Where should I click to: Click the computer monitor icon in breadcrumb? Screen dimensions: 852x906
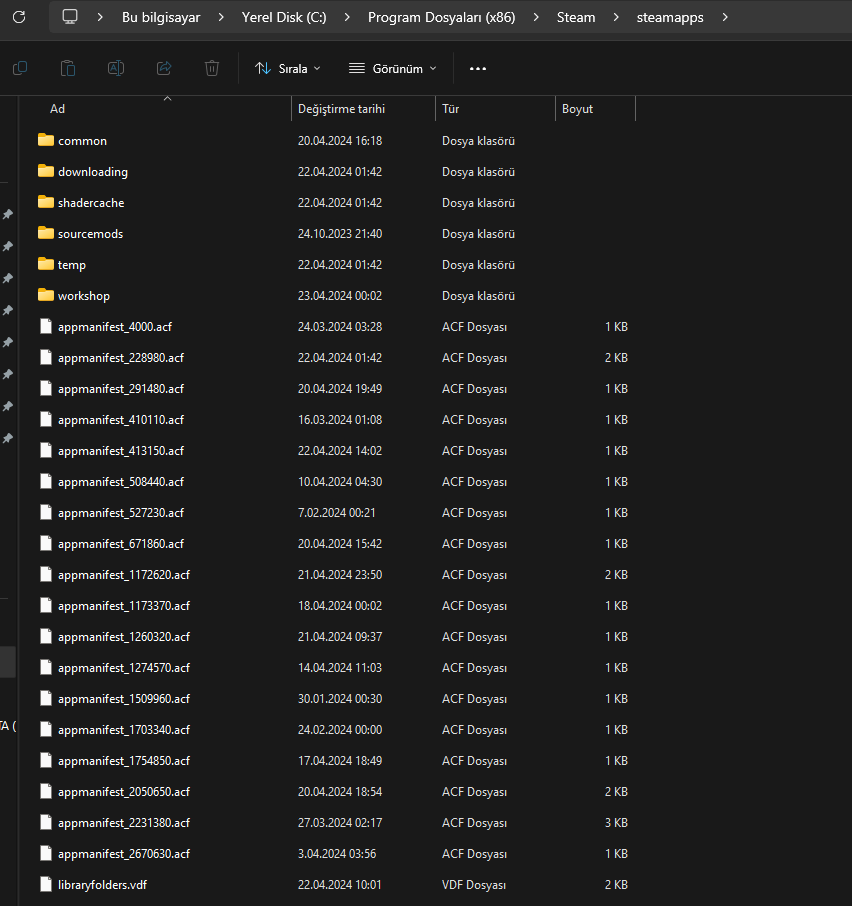click(70, 17)
